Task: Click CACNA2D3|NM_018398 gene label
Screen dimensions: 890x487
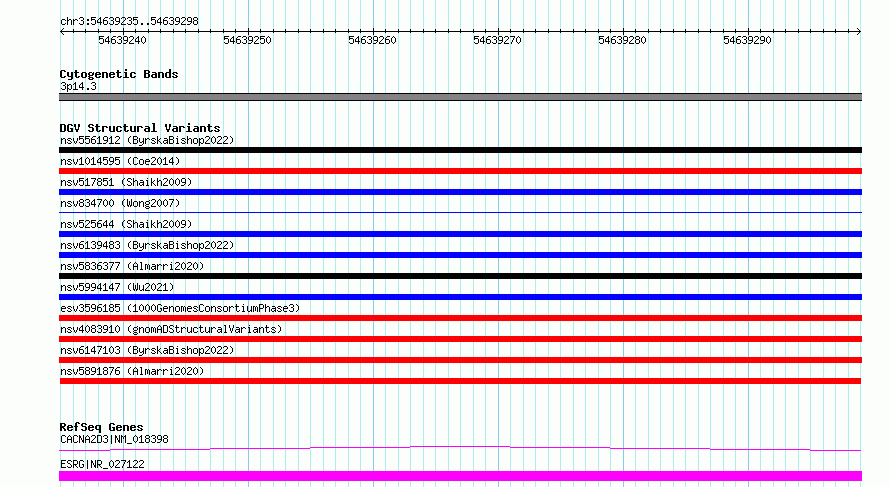Action: click(114, 439)
